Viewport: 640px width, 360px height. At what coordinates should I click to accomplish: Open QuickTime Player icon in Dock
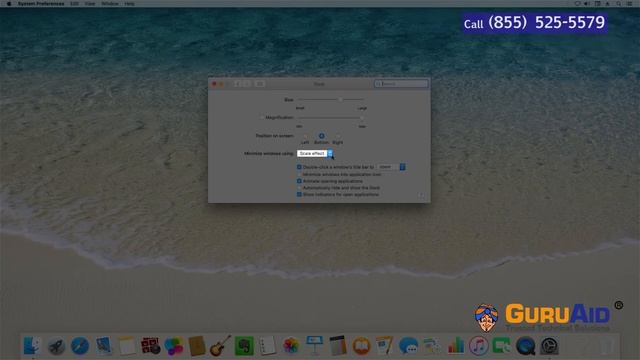[x=525, y=346]
